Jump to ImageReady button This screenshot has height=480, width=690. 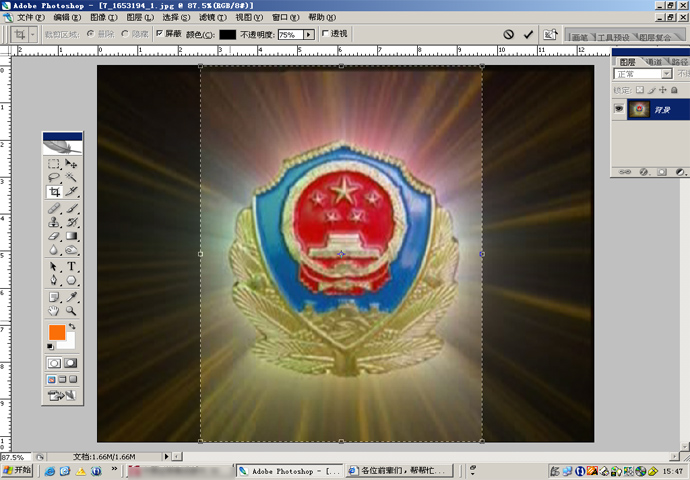tap(62, 395)
